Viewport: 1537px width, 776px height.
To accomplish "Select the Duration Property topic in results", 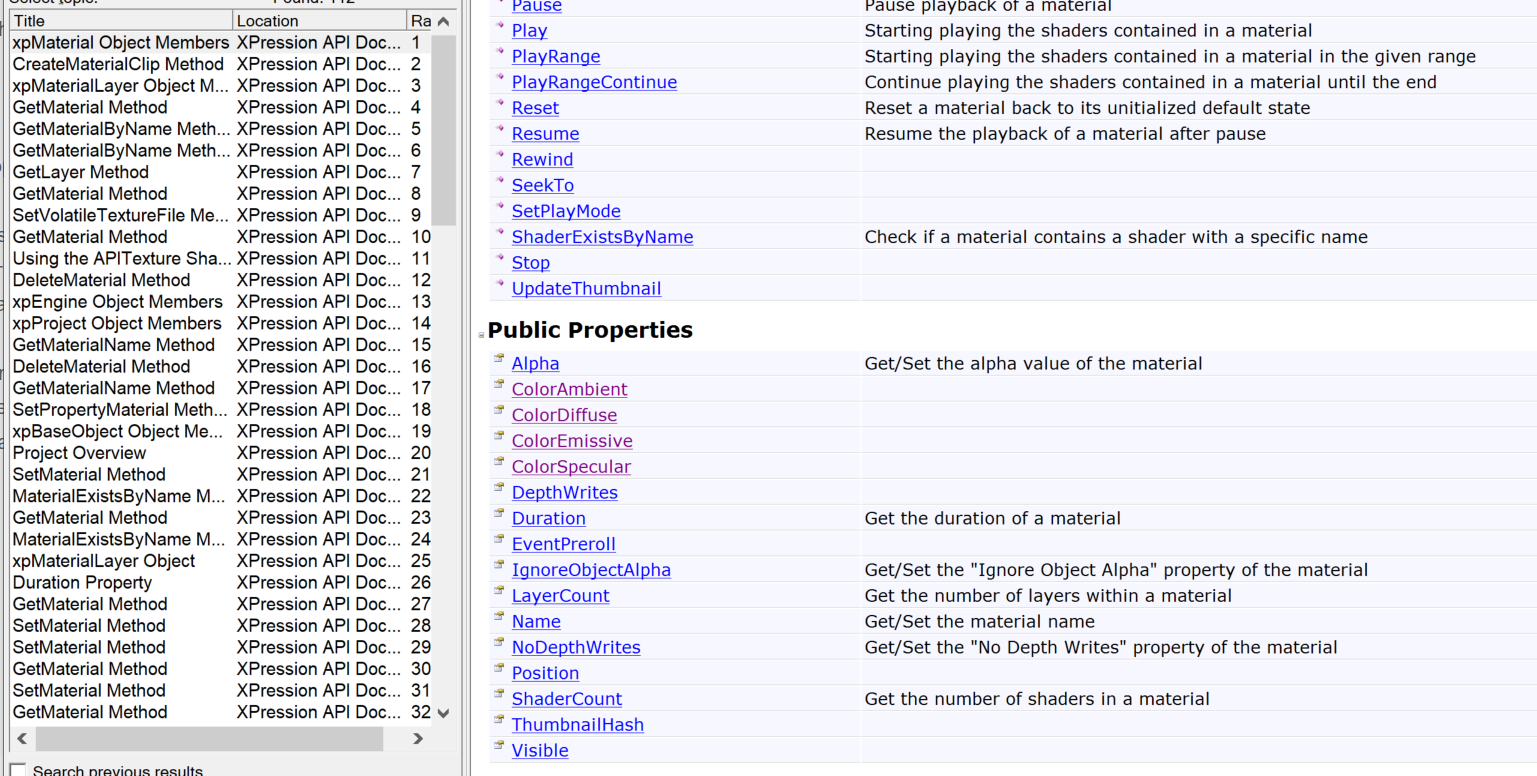I will click(x=82, y=582).
